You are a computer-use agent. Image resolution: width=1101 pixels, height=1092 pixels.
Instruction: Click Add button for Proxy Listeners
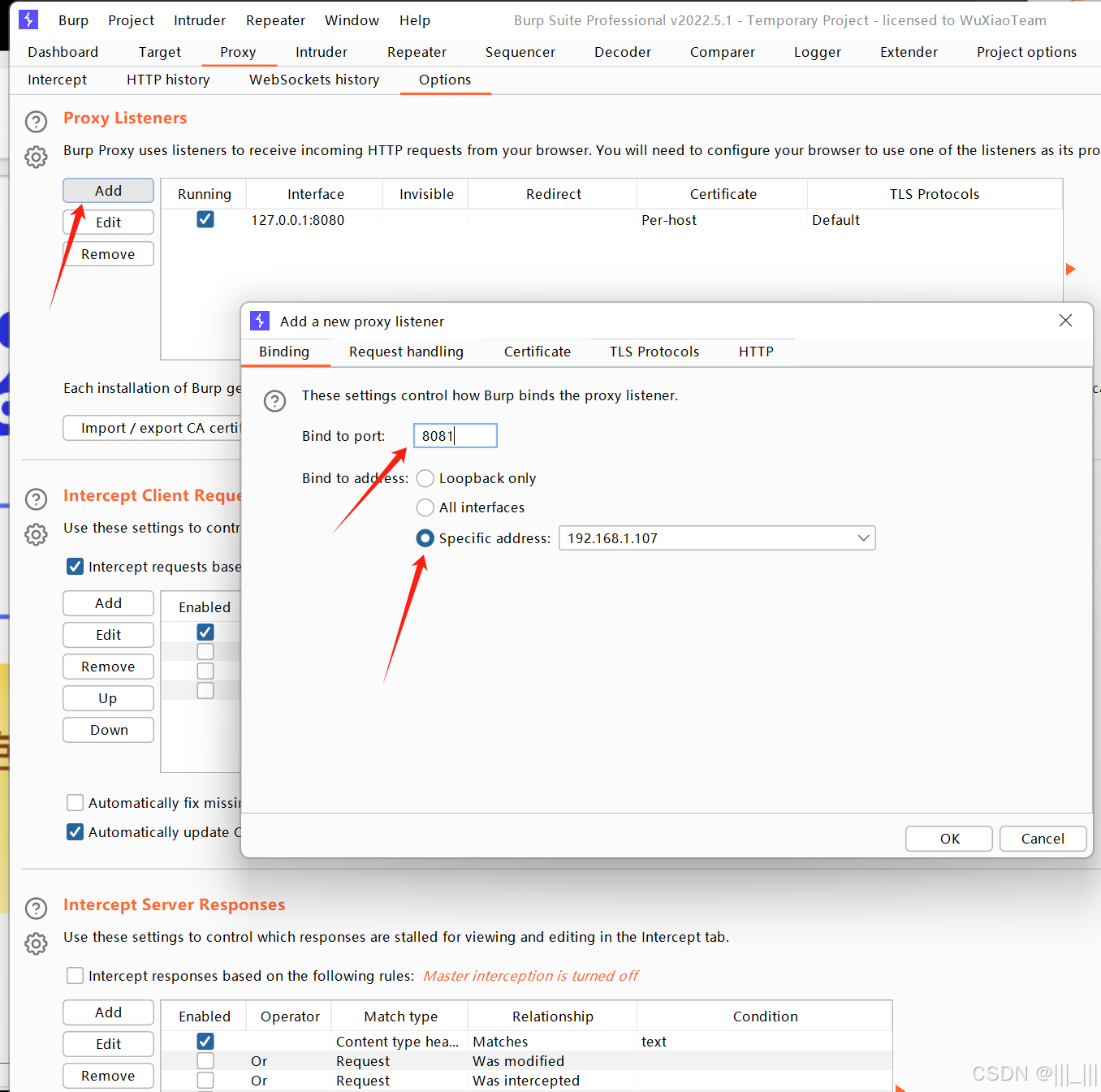pos(108,190)
